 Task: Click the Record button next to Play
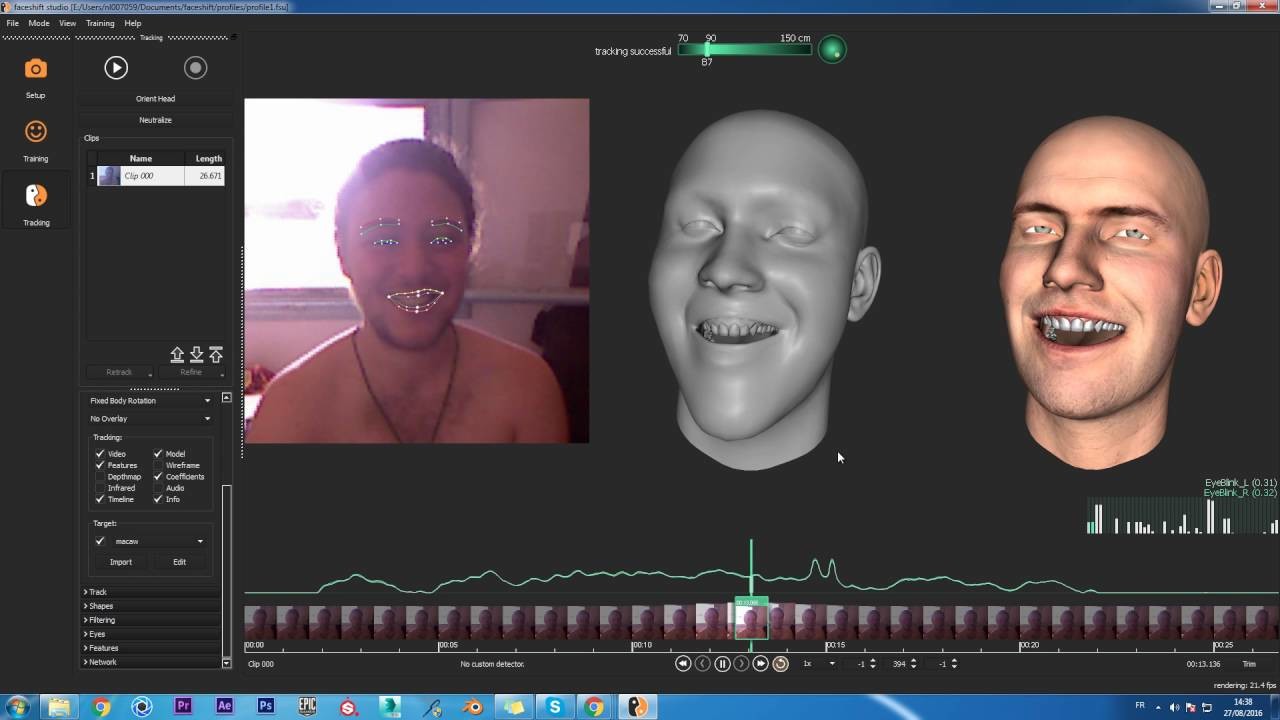pyautogui.click(x=195, y=67)
